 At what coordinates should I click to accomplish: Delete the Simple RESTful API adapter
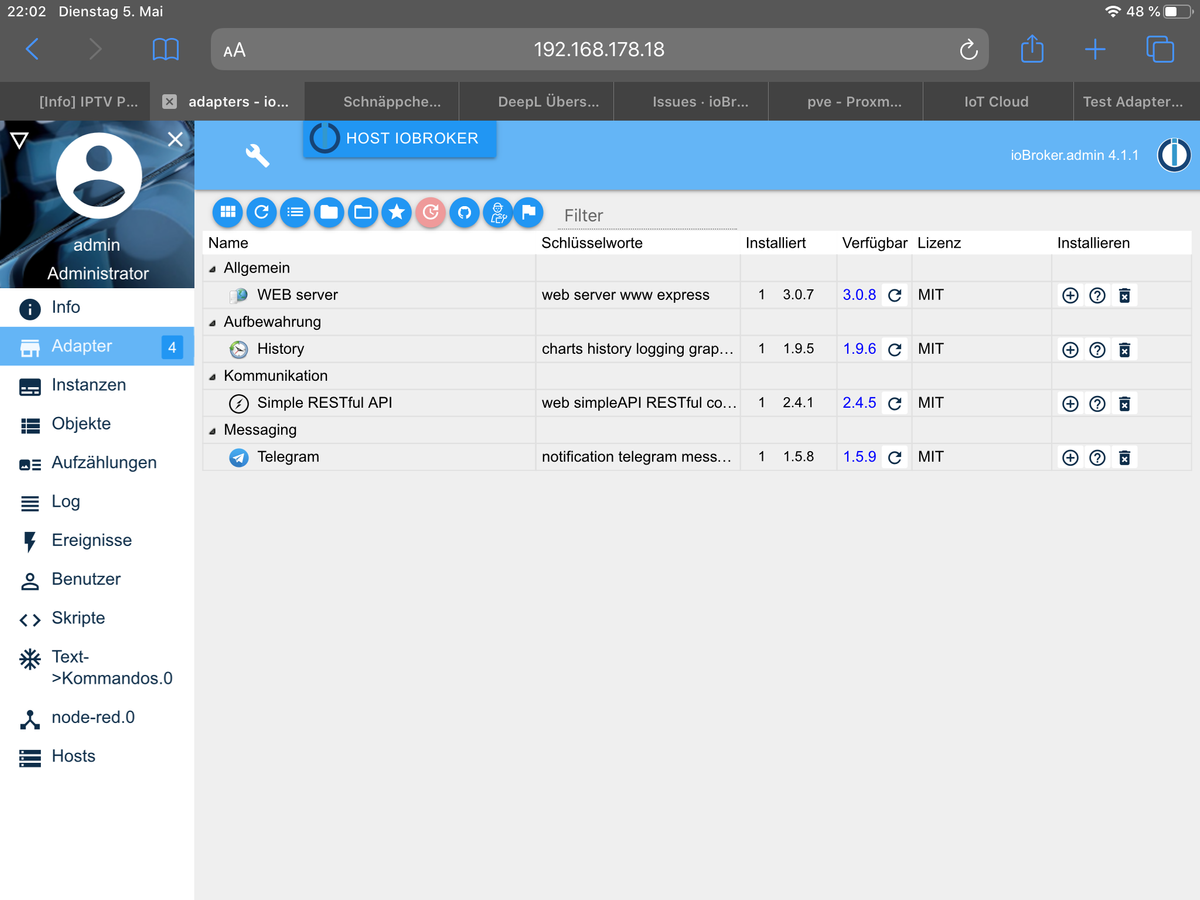[x=1124, y=403]
